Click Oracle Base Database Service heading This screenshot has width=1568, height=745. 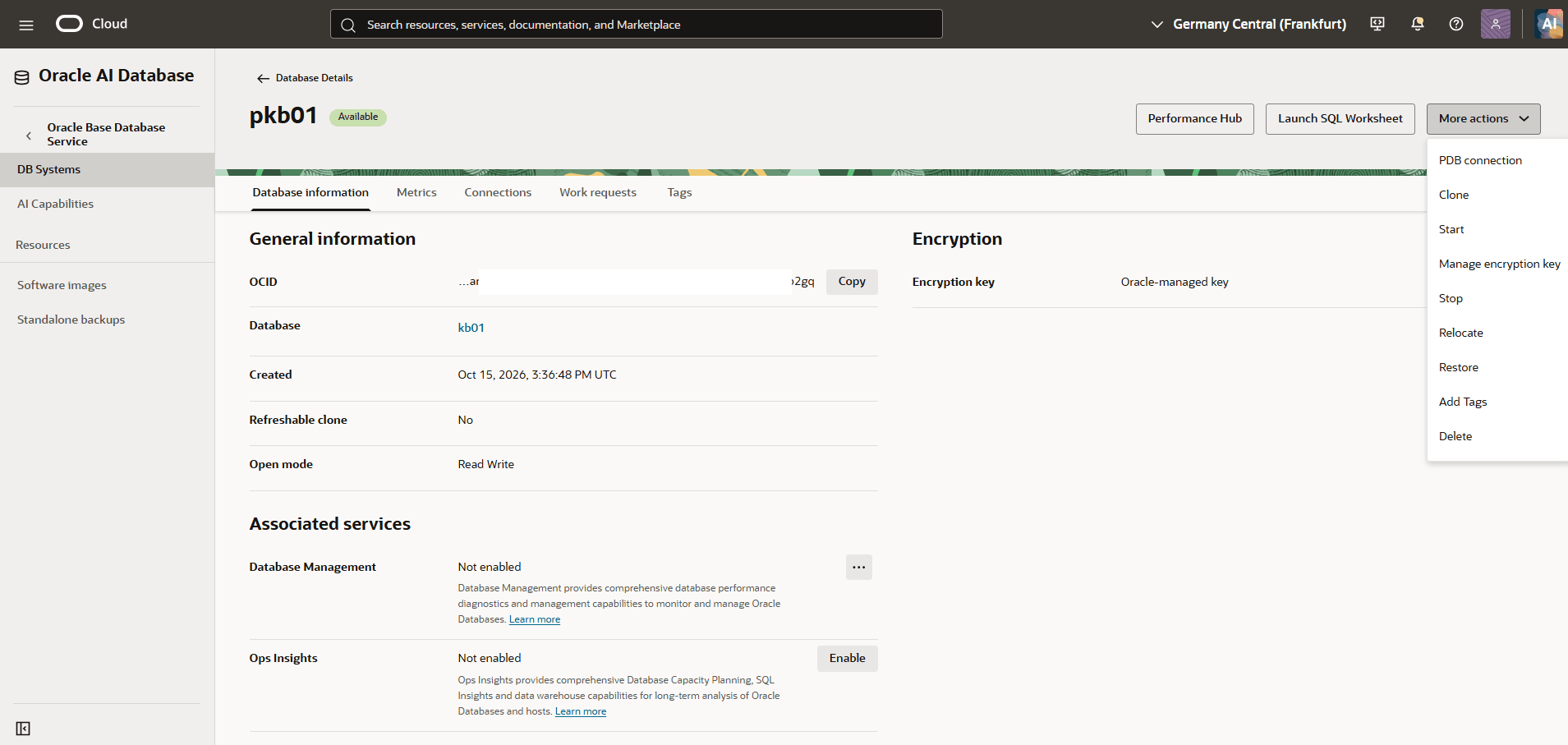tap(106, 135)
